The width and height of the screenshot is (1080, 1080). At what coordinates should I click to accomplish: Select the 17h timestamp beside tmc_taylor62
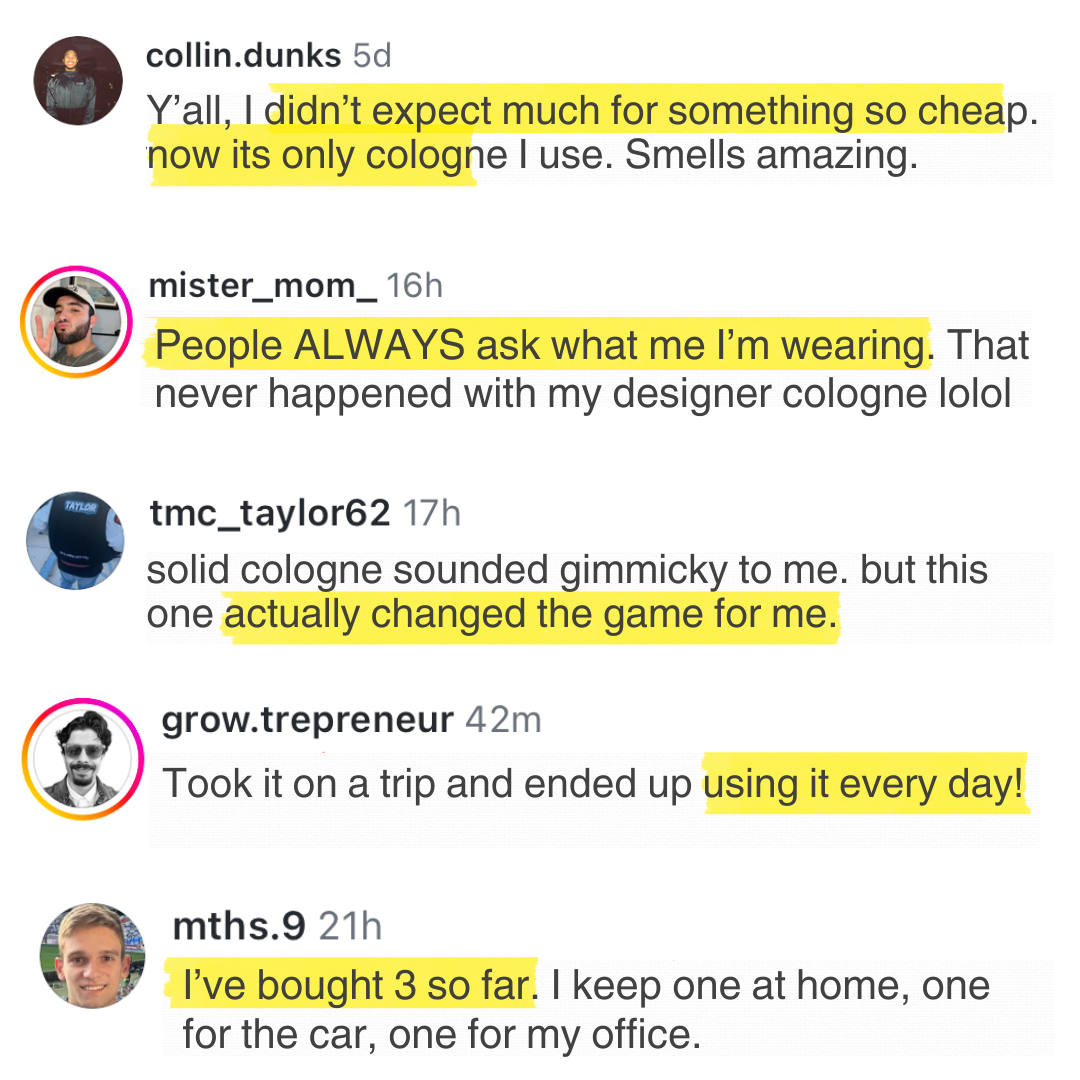click(x=432, y=514)
